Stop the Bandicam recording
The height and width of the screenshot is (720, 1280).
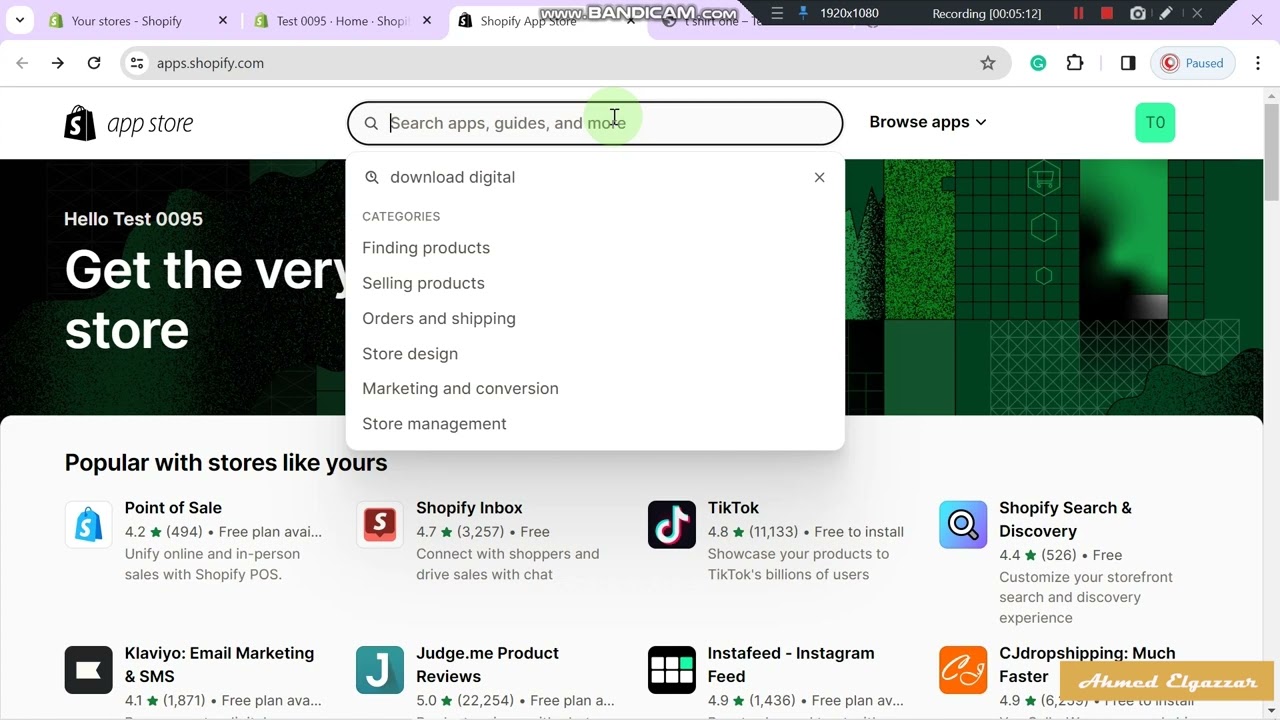pos(1107,13)
